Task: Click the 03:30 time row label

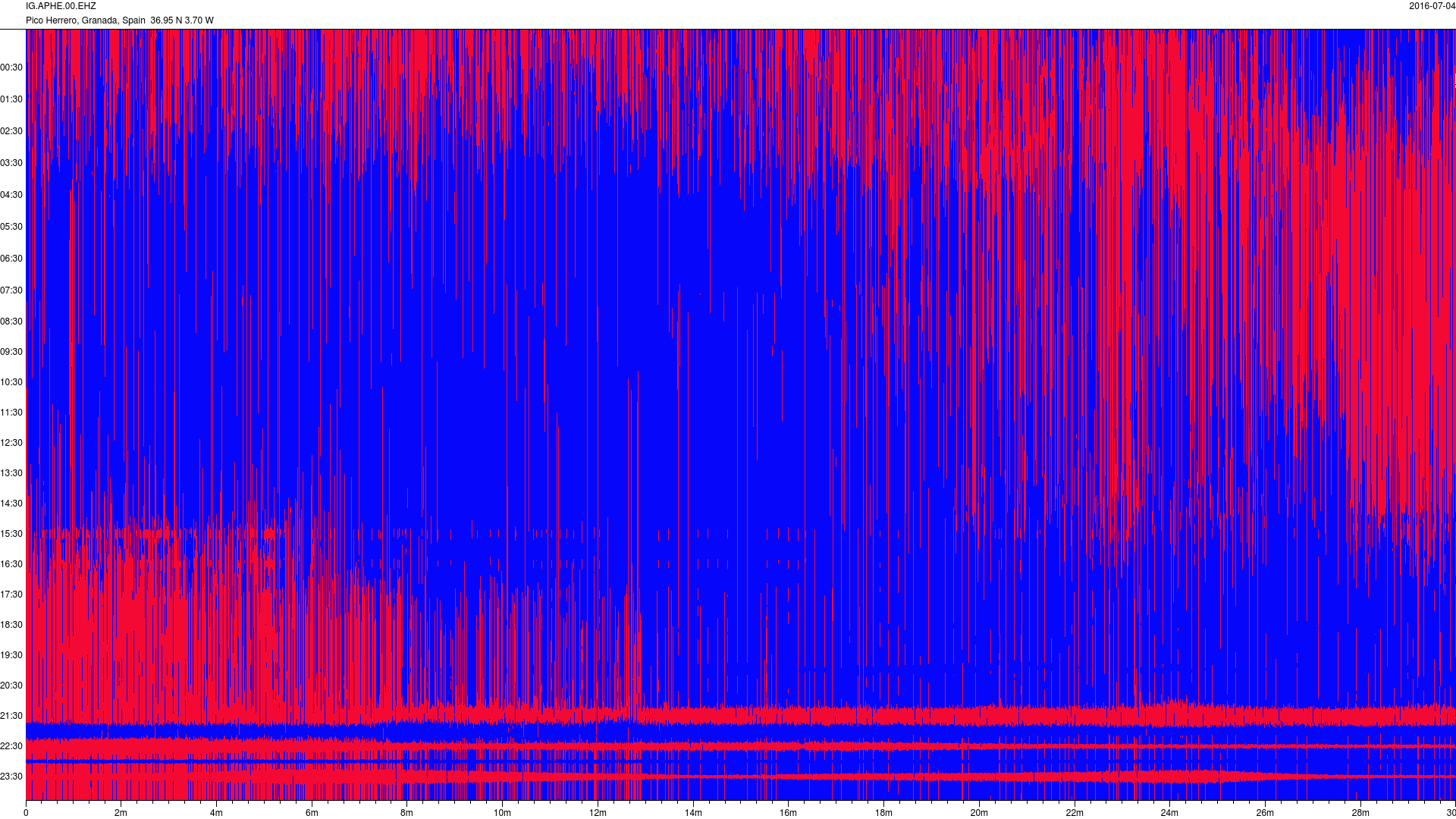Action: coord(11,163)
